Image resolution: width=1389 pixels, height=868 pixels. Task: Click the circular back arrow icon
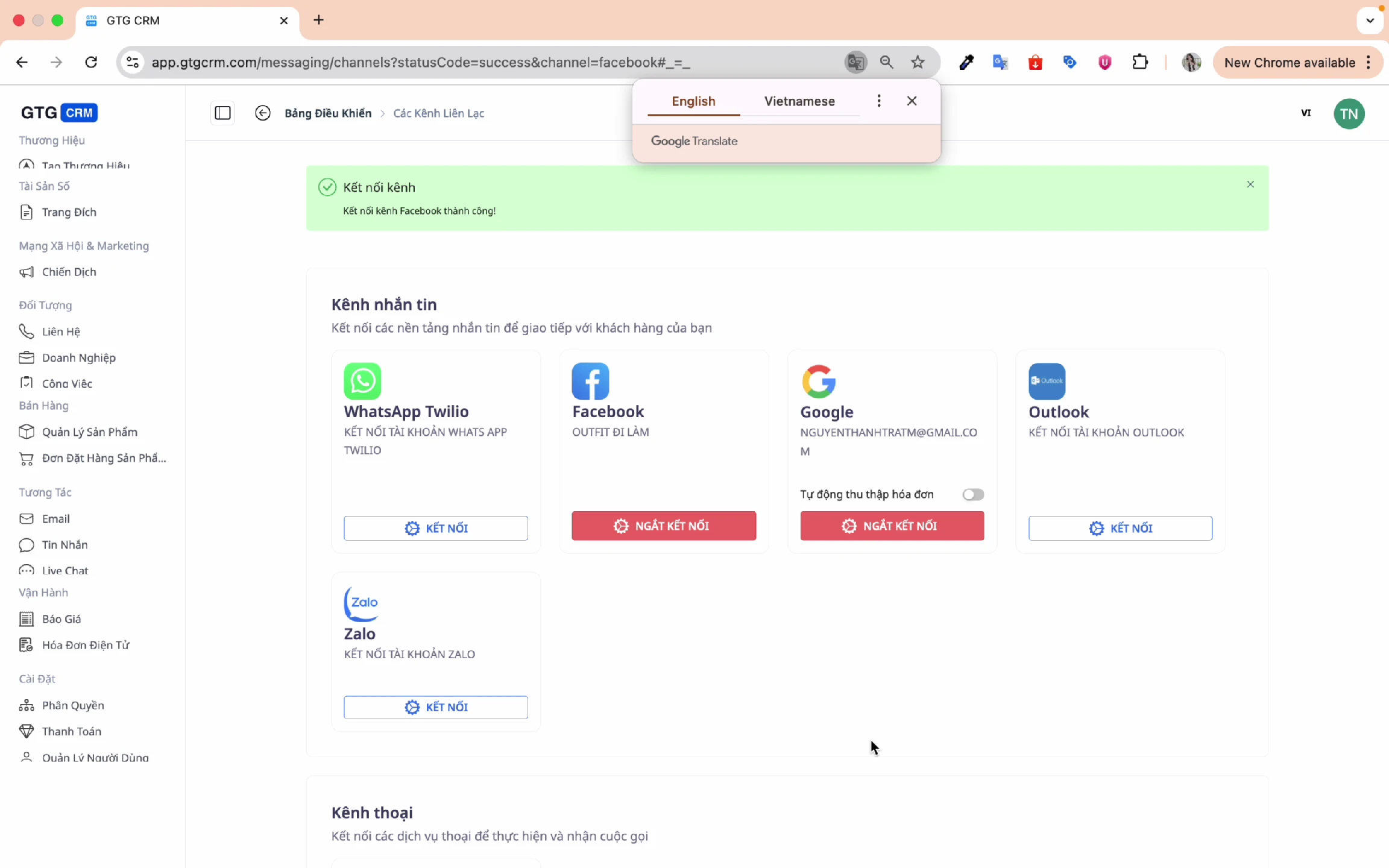(262, 113)
